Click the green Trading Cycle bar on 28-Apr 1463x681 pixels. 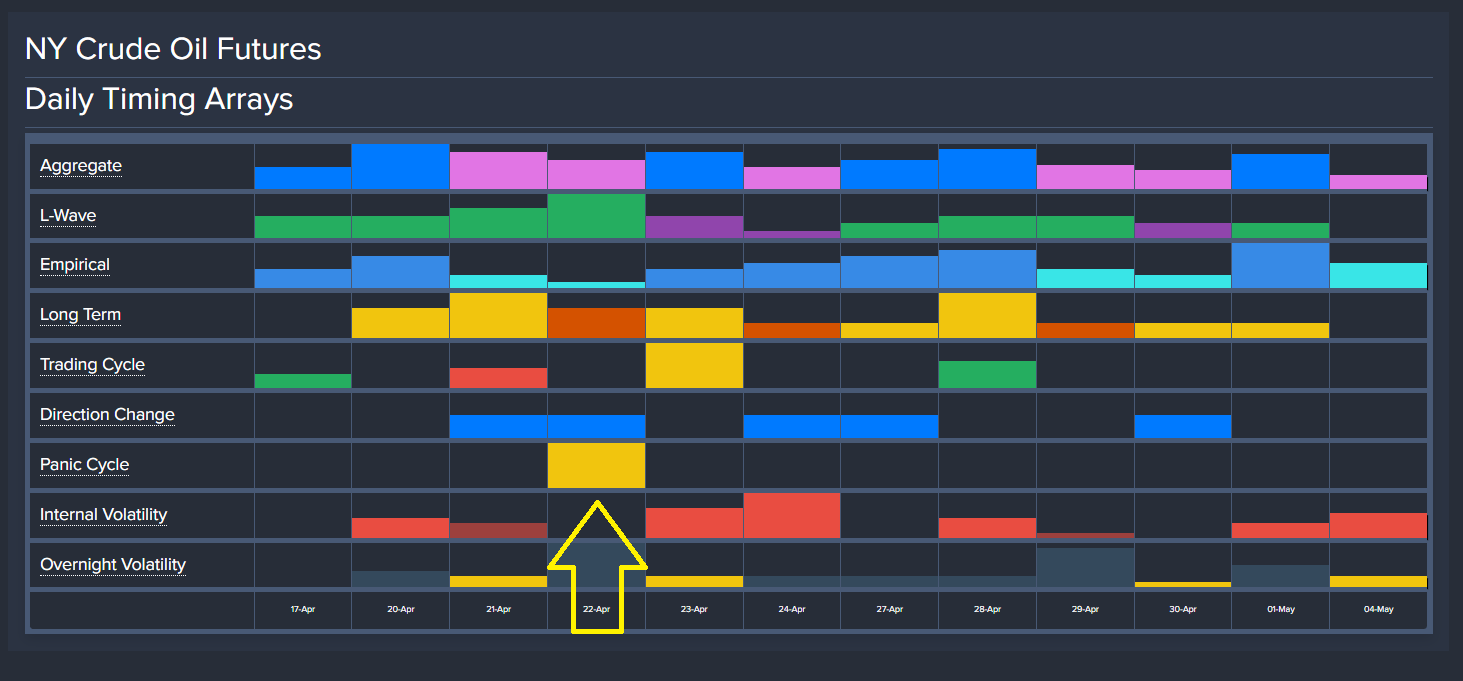pyautogui.click(x=987, y=374)
